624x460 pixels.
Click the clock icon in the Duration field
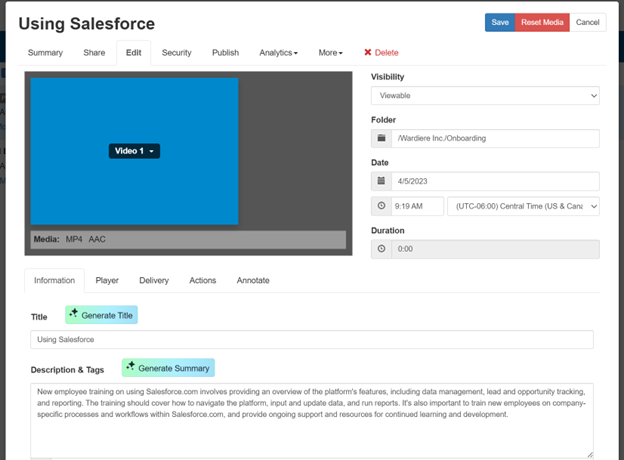(x=380, y=249)
